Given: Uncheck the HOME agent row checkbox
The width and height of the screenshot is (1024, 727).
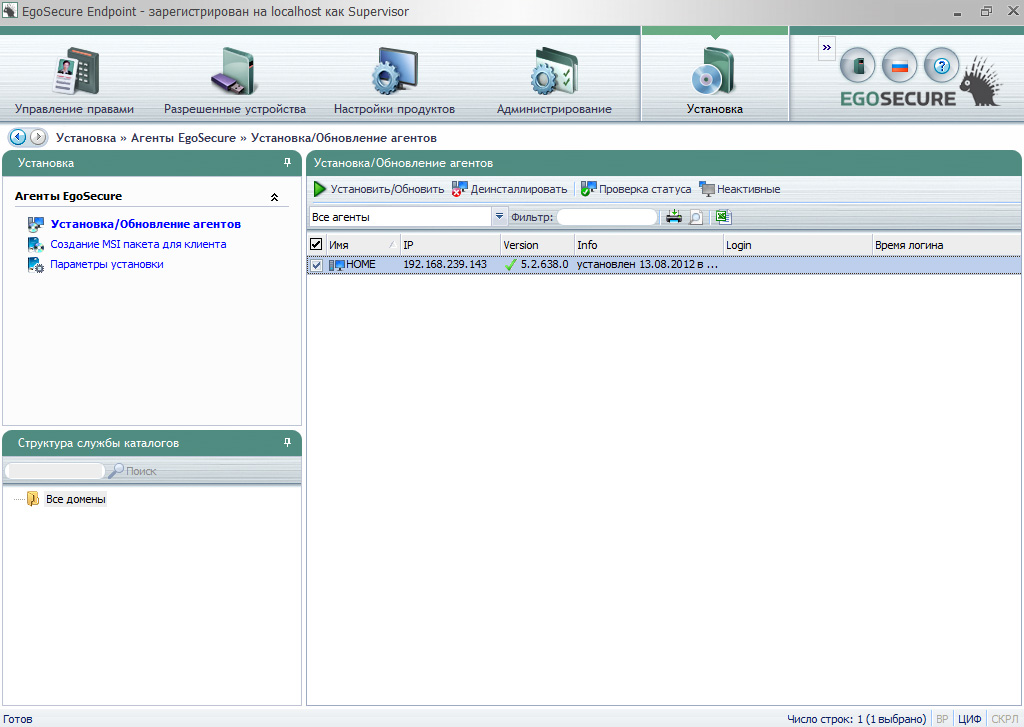Looking at the screenshot, I should [x=316, y=265].
